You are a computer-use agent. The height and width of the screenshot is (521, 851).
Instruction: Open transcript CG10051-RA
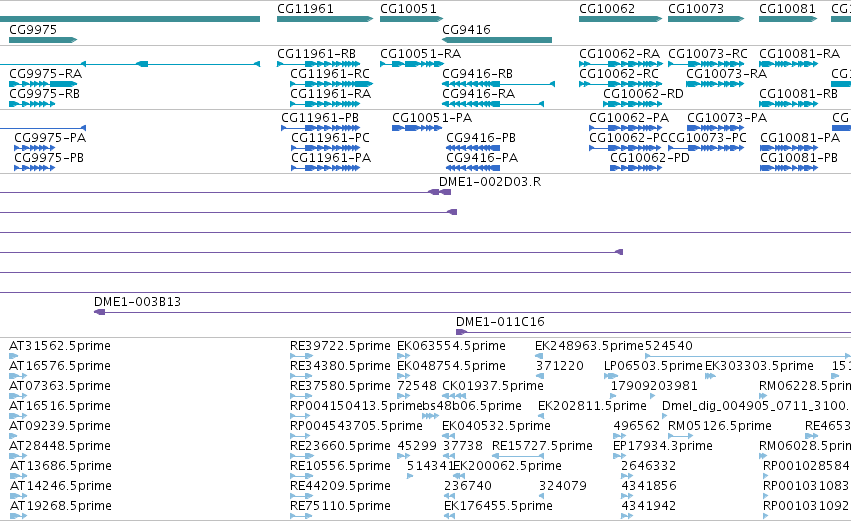click(411, 64)
